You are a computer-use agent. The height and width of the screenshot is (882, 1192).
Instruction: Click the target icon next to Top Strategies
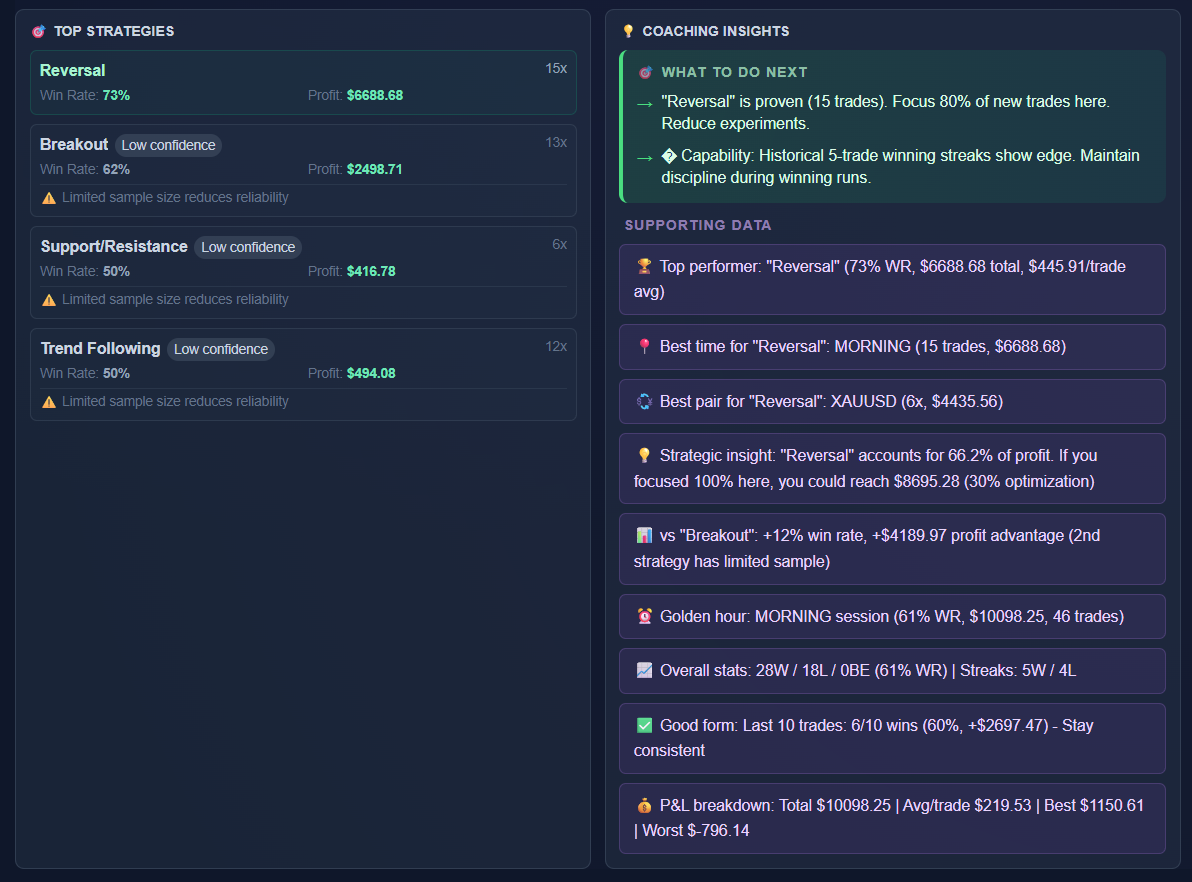click(39, 31)
